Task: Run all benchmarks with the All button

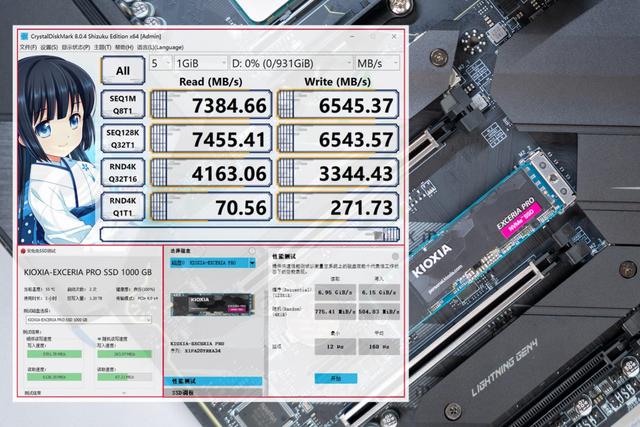Action: pos(123,71)
